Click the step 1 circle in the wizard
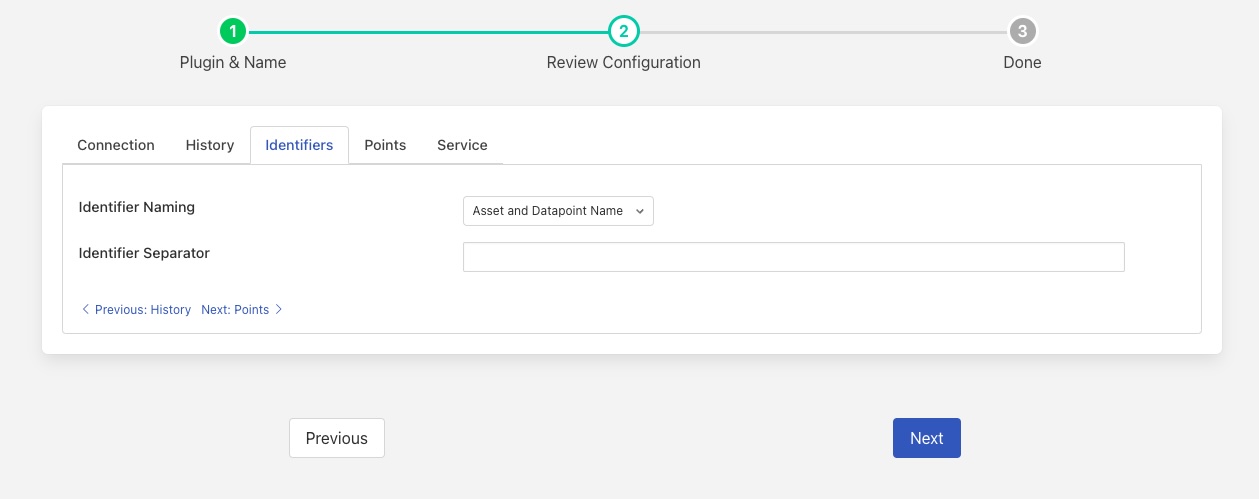 [233, 32]
